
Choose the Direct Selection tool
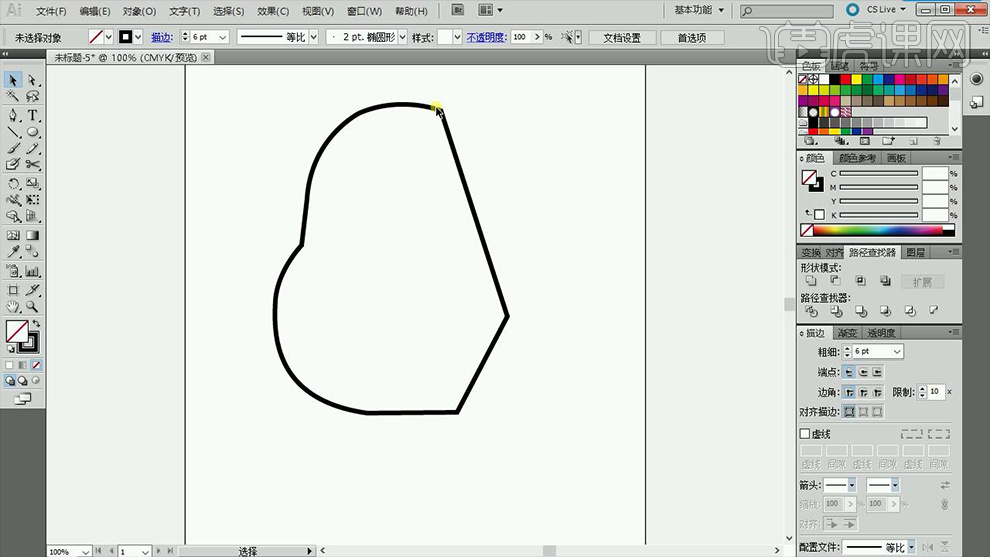(x=33, y=80)
